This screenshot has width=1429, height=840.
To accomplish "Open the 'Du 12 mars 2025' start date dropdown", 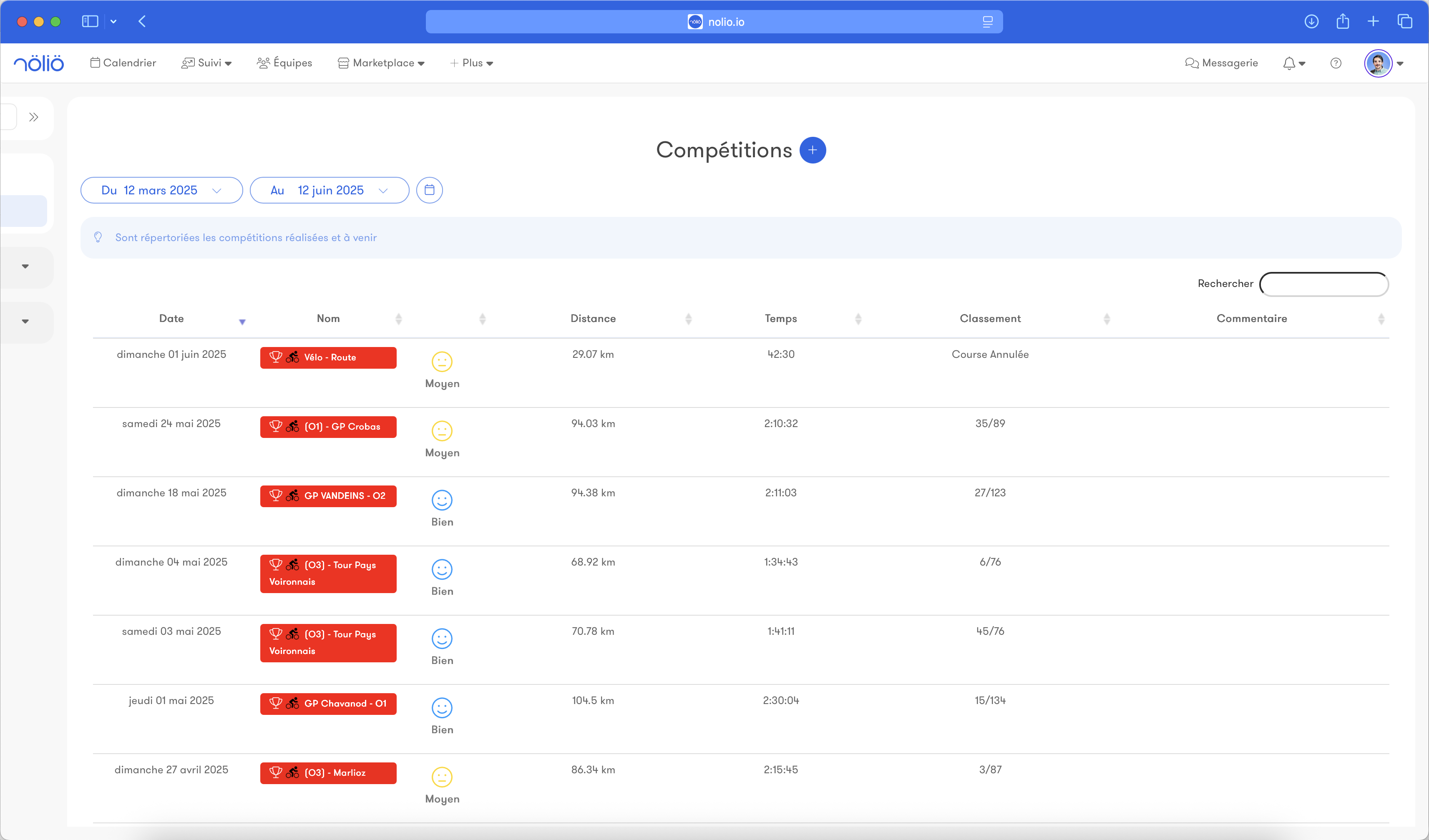I will pyautogui.click(x=161, y=190).
